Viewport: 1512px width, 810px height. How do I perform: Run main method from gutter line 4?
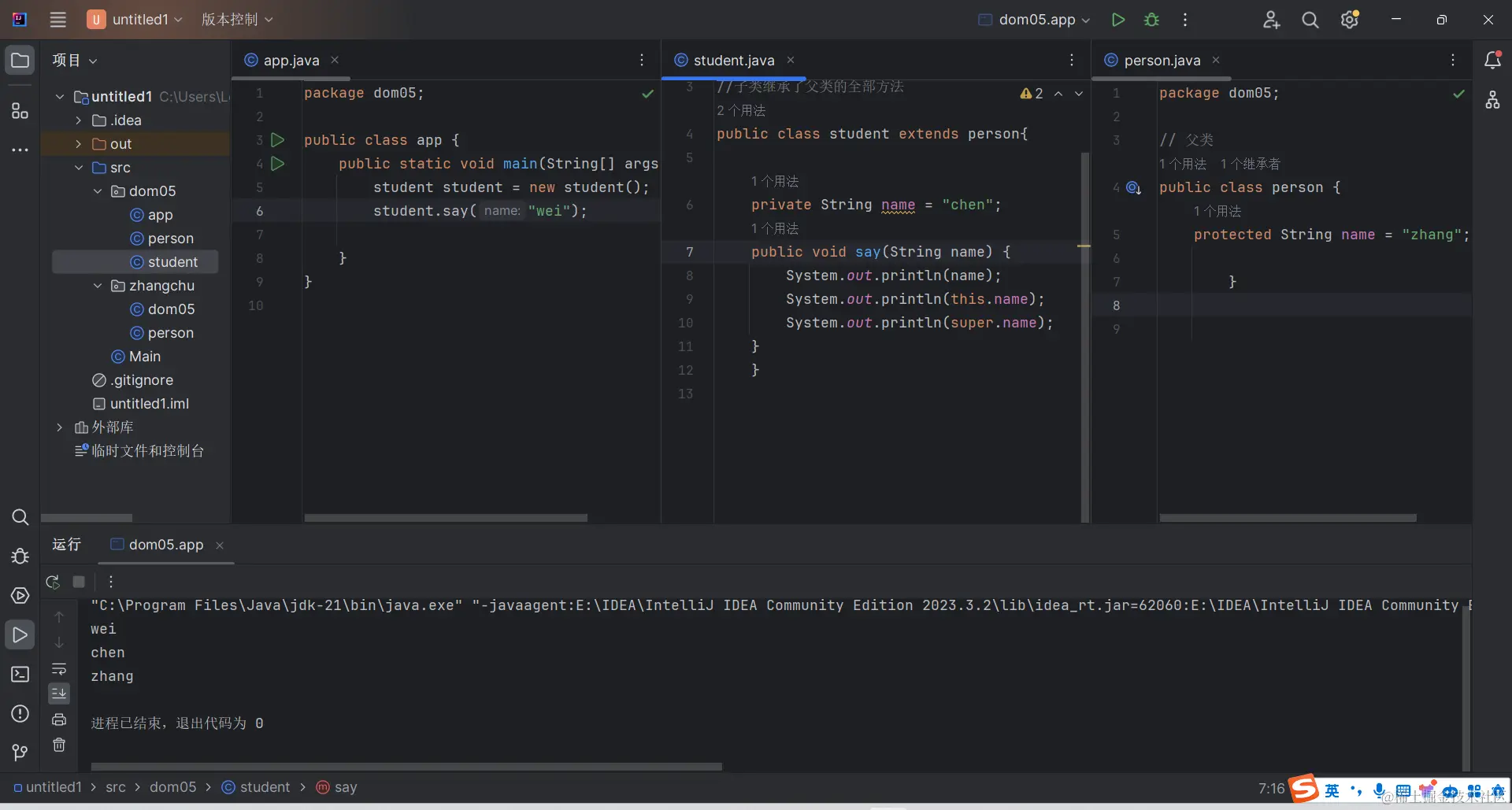[277, 164]
